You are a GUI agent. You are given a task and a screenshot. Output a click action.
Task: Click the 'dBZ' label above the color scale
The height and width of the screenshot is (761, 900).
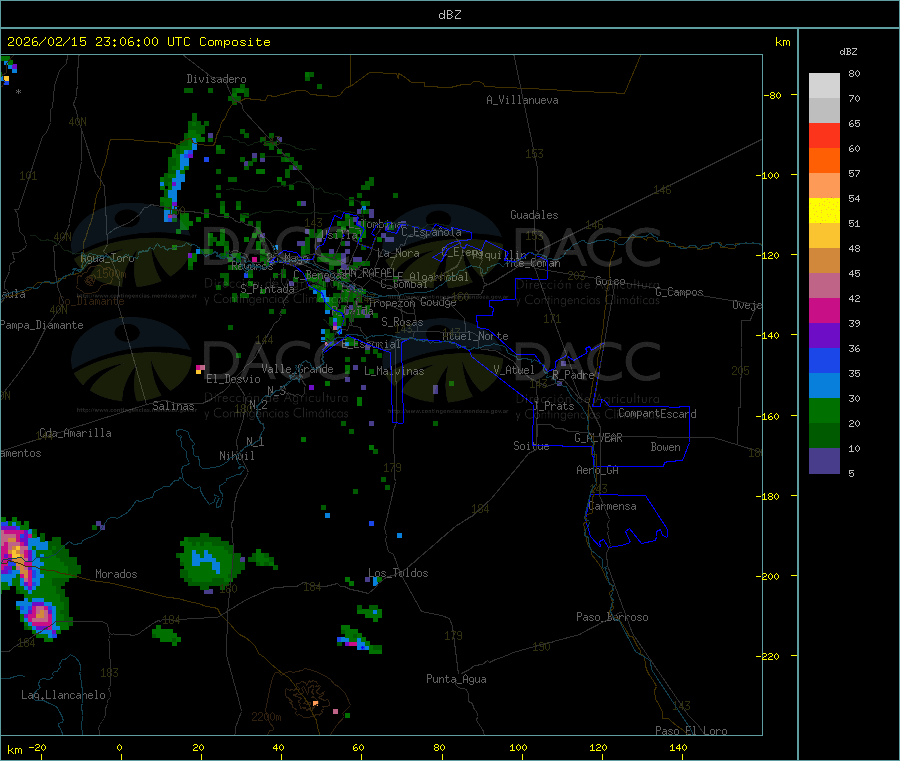tap(848, 52)
